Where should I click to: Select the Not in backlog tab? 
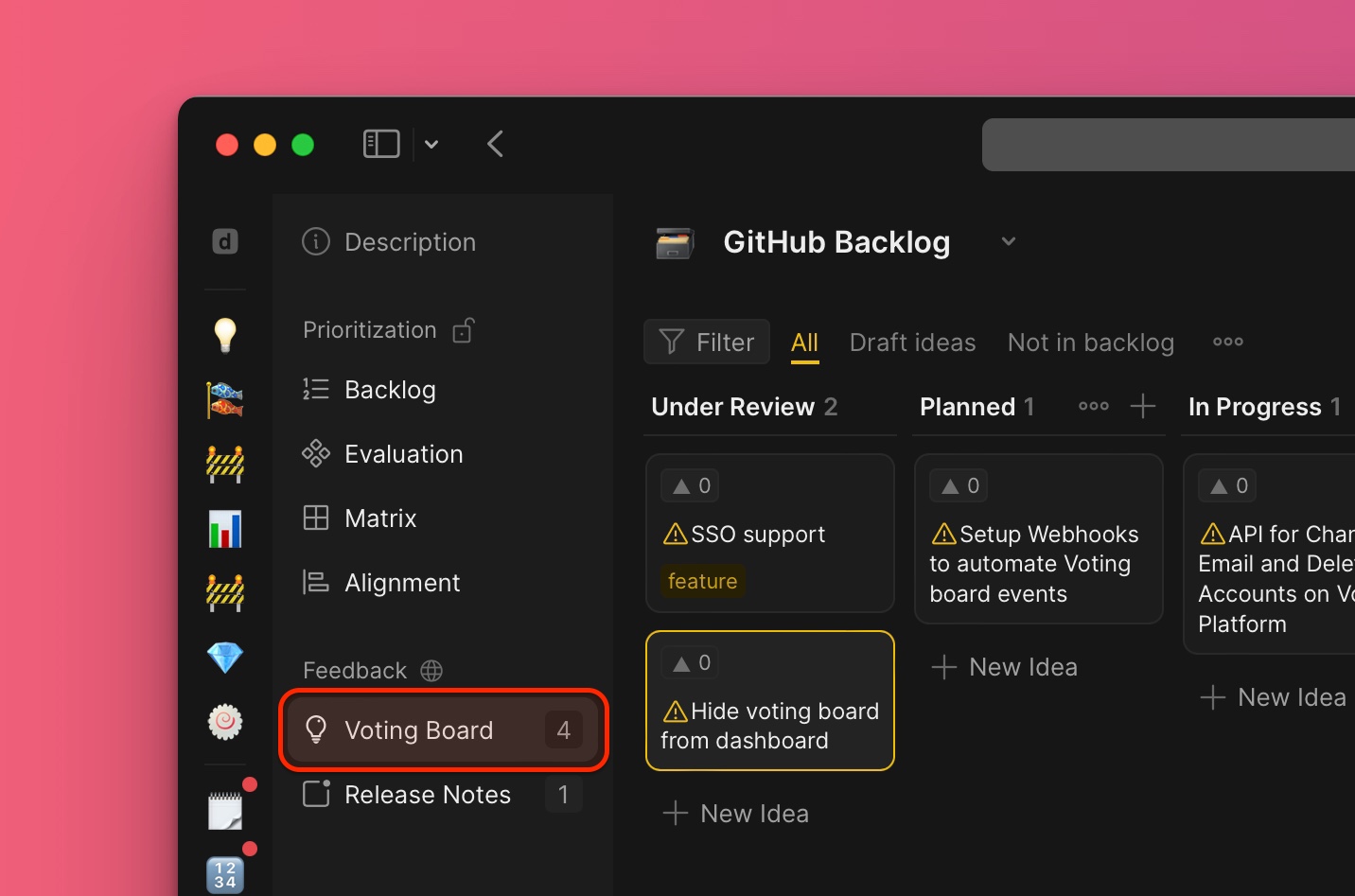[x=1090, y=342]
